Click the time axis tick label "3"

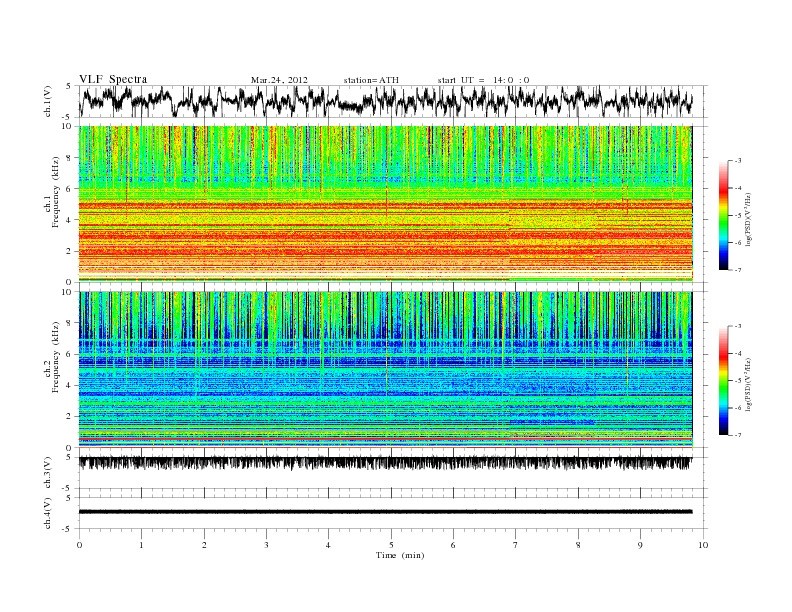pyautogui.click(x=266, y=545)
